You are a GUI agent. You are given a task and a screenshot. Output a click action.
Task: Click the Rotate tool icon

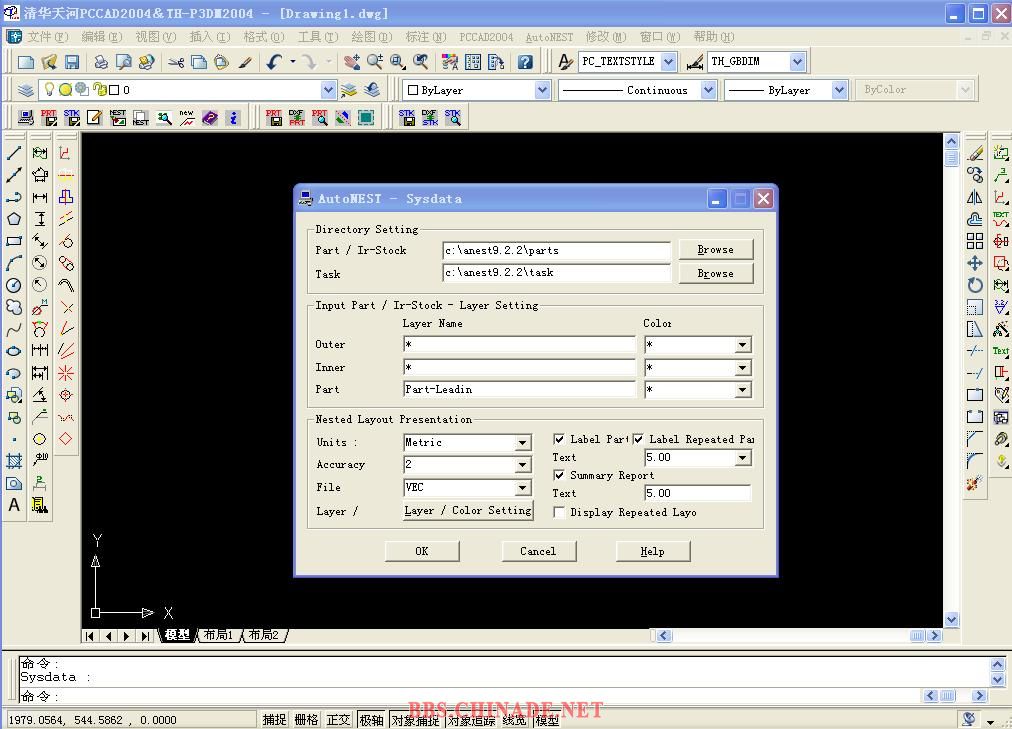(x=975, y=285)
